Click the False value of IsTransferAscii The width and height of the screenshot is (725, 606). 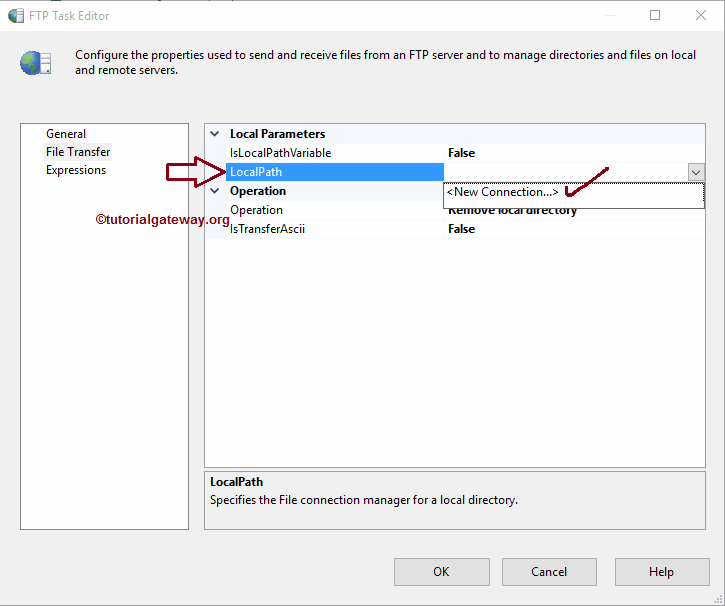click(x=461, y=229)
